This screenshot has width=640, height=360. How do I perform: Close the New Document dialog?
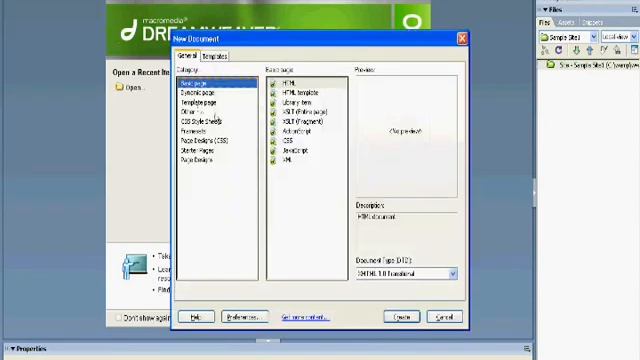click(x=462, y=39)
